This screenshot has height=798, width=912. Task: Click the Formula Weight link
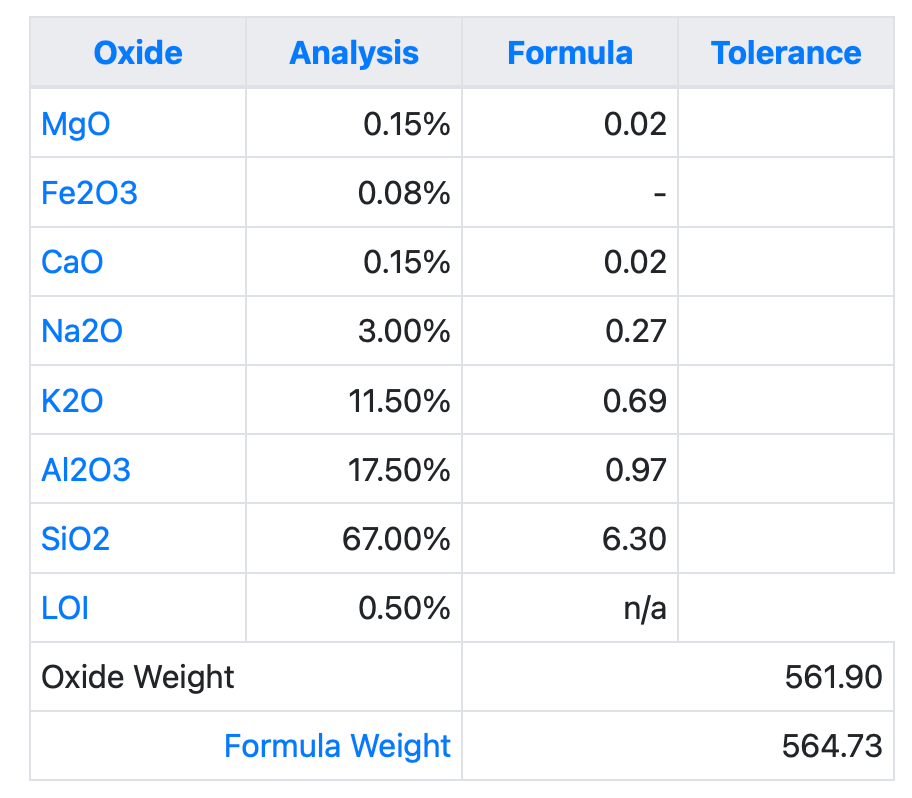click(x=337, y=746)
